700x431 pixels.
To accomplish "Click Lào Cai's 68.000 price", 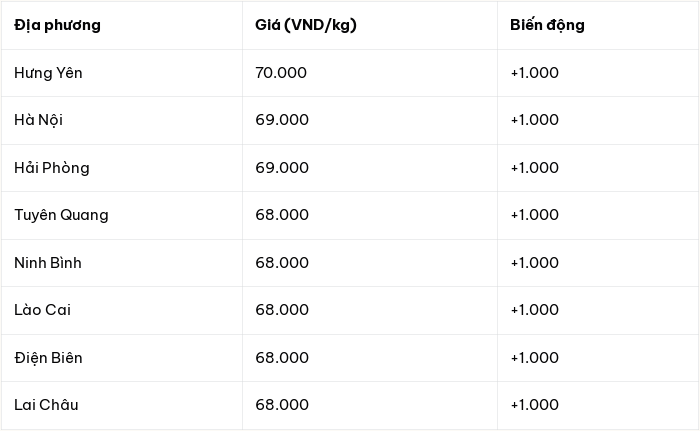I will (282, 310).
